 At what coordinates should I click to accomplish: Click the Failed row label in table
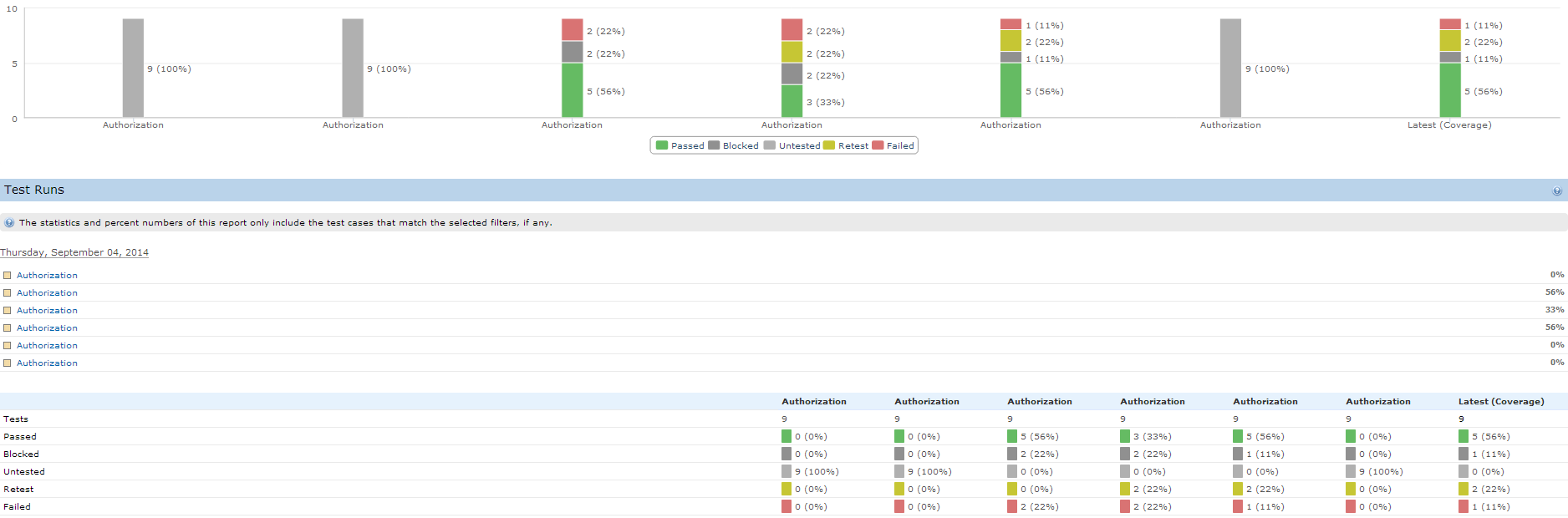(x=17, y=507)
